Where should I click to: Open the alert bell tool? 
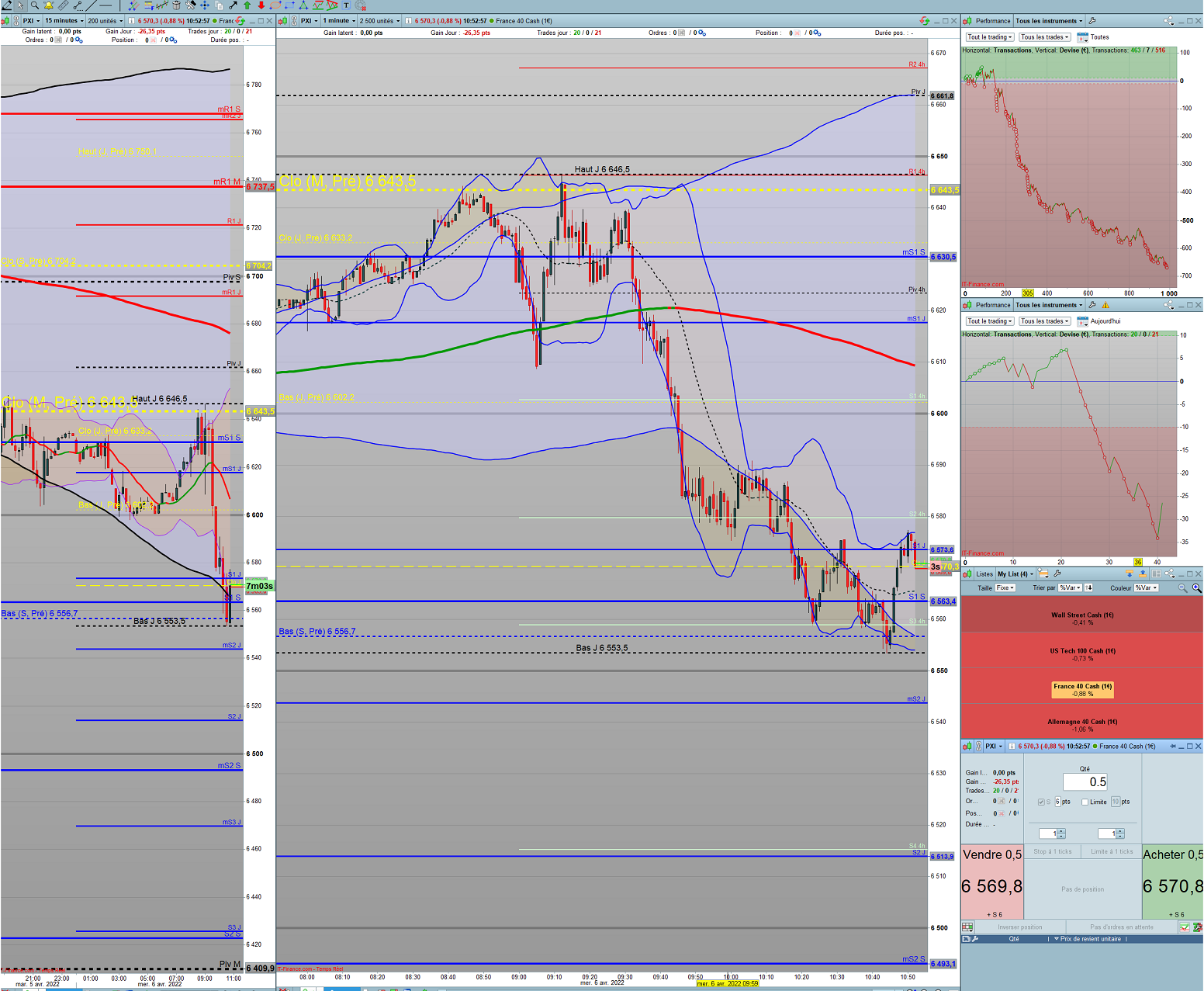(x=48, y=5)
